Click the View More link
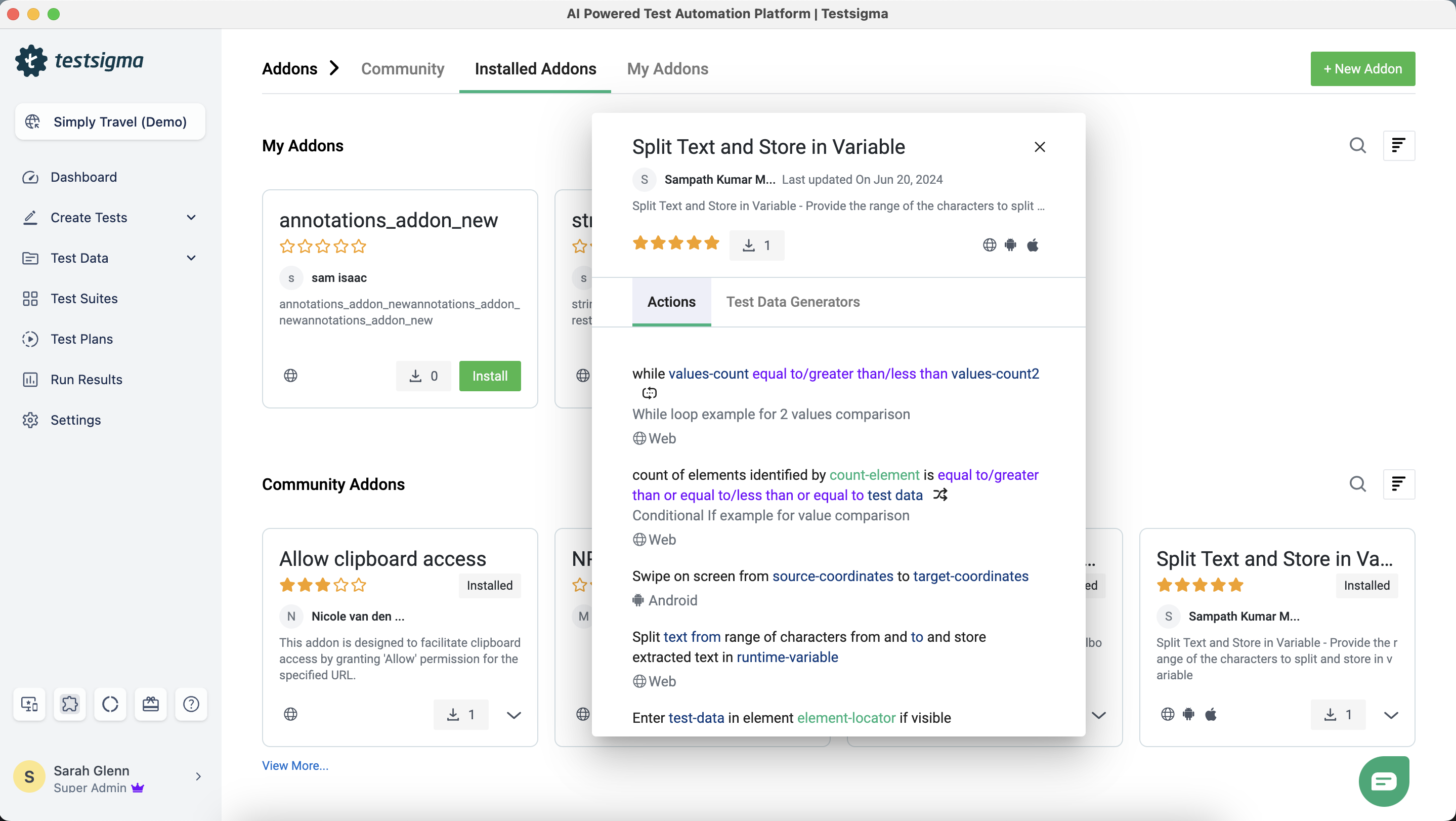The height and width of the screenshot is (821, 1456). (x=295, y=766)
